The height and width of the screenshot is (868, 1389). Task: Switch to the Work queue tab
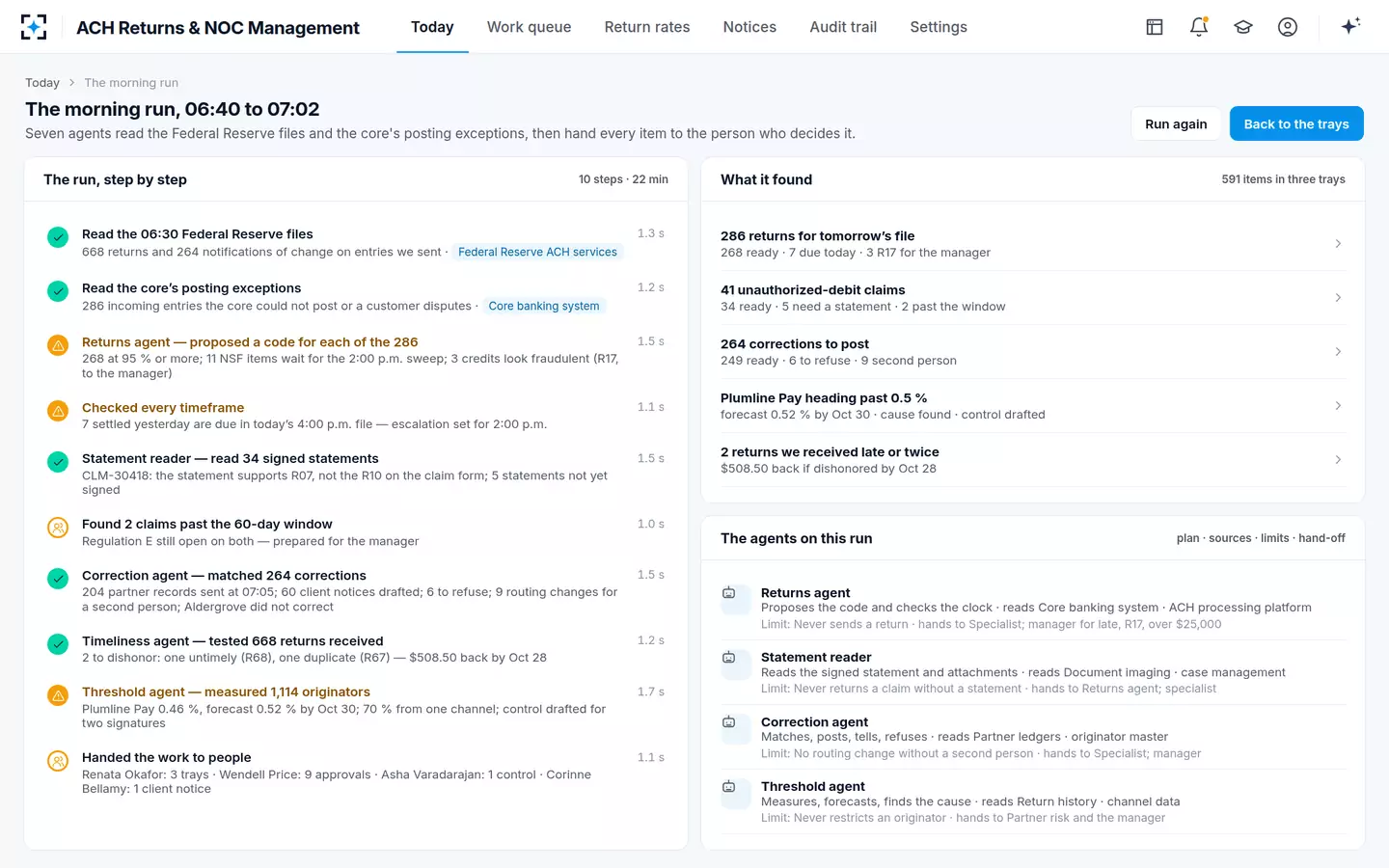point(529,27)
